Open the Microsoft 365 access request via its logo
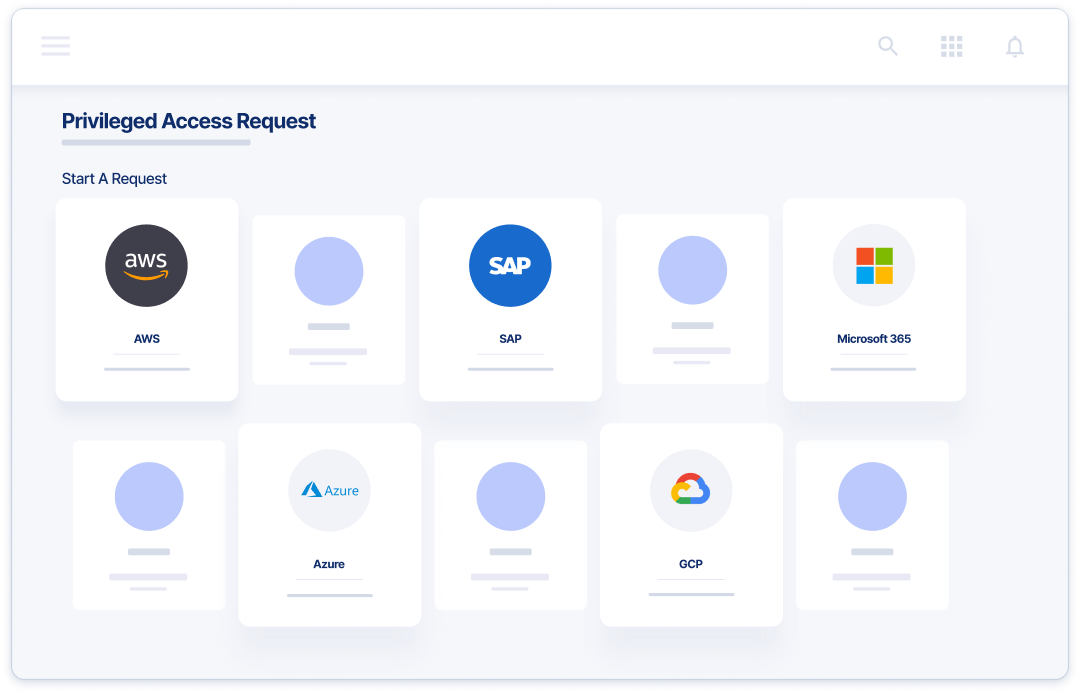The image size is (1080, 693). tap(873, 265)
